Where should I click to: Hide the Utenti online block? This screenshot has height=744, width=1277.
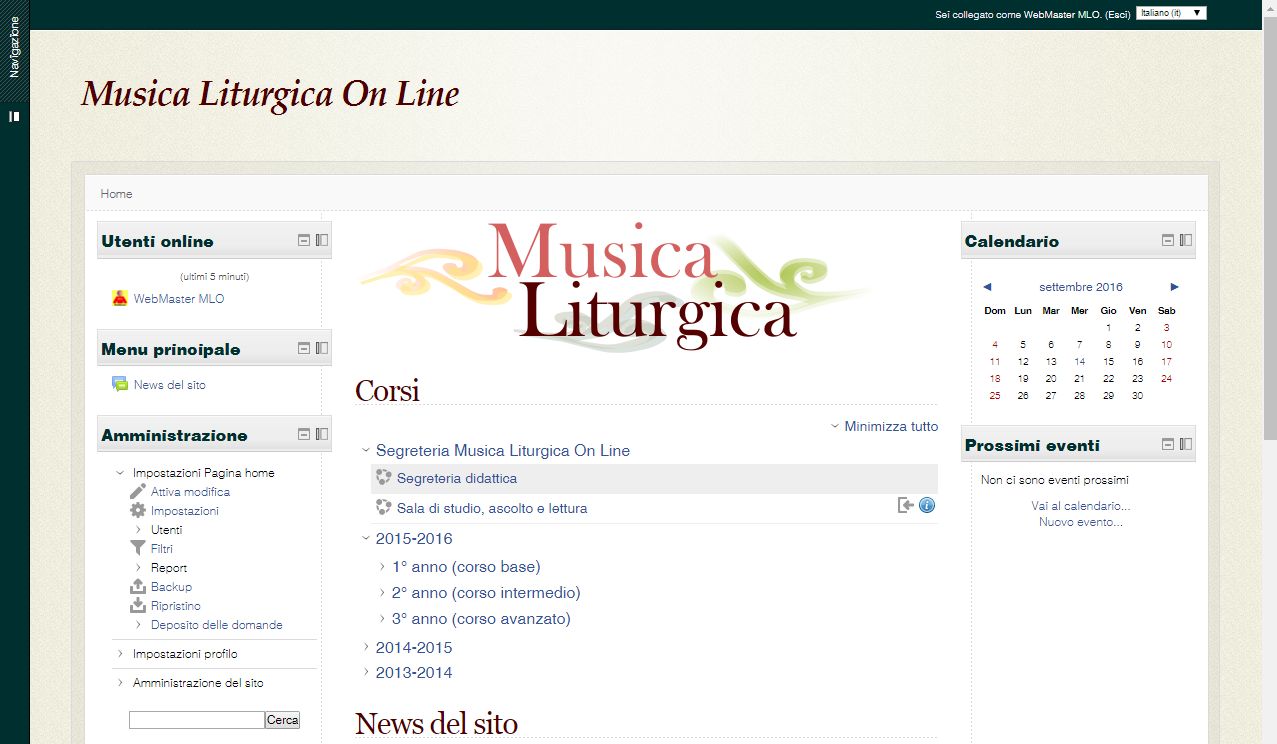coord(304,240)
